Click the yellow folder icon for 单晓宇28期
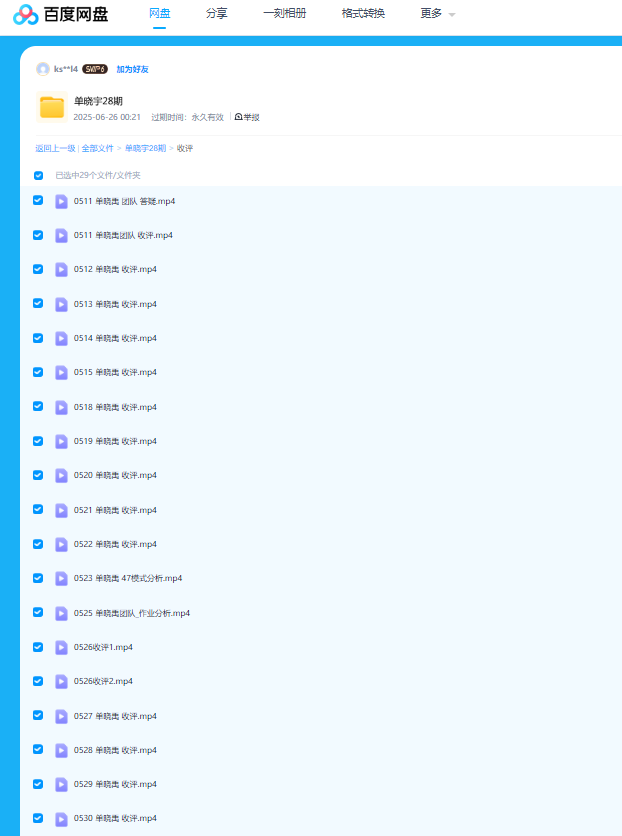 (52, 107)
